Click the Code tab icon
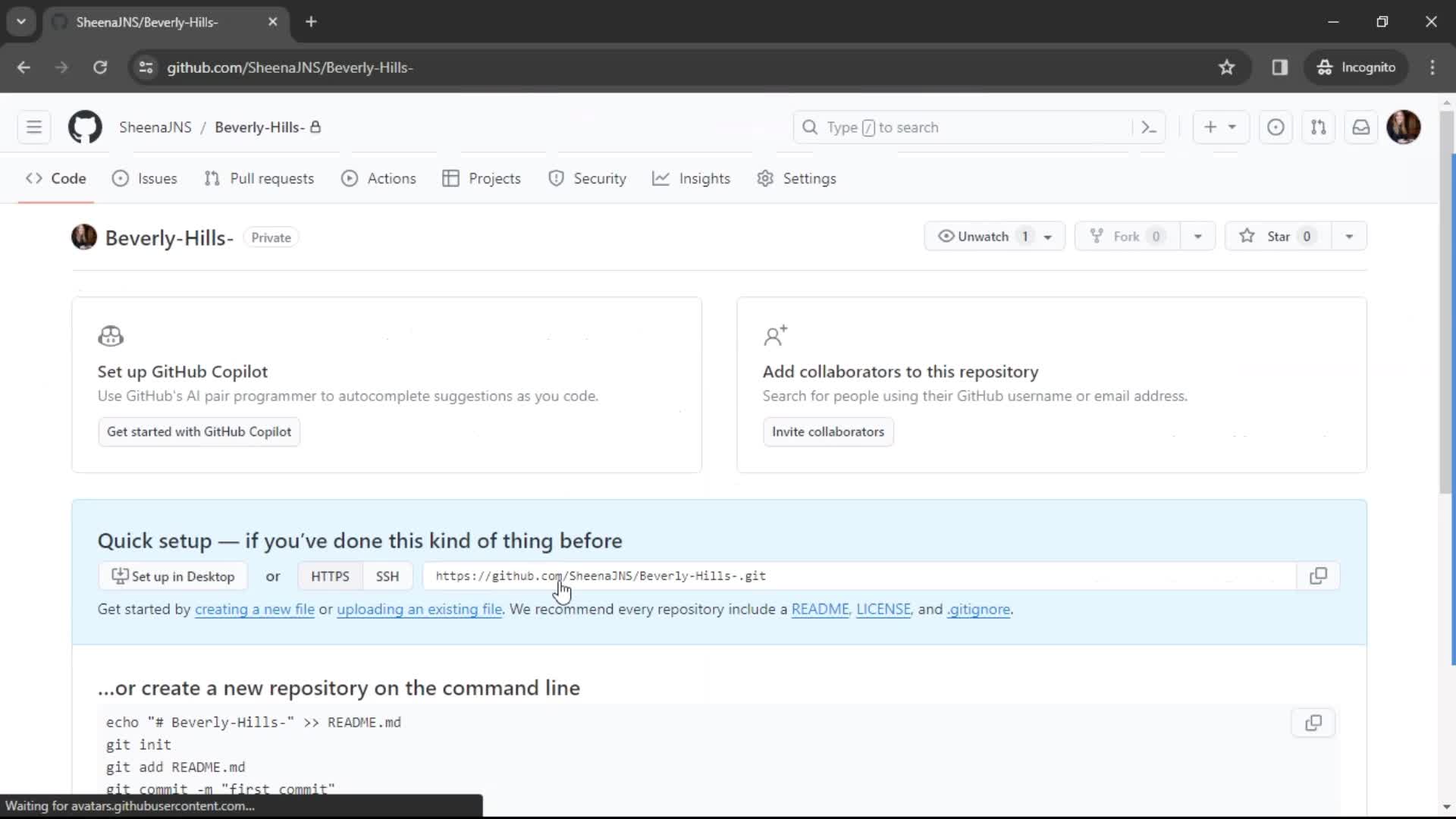This screenshot has height=819, width=1456. [35, 178]
